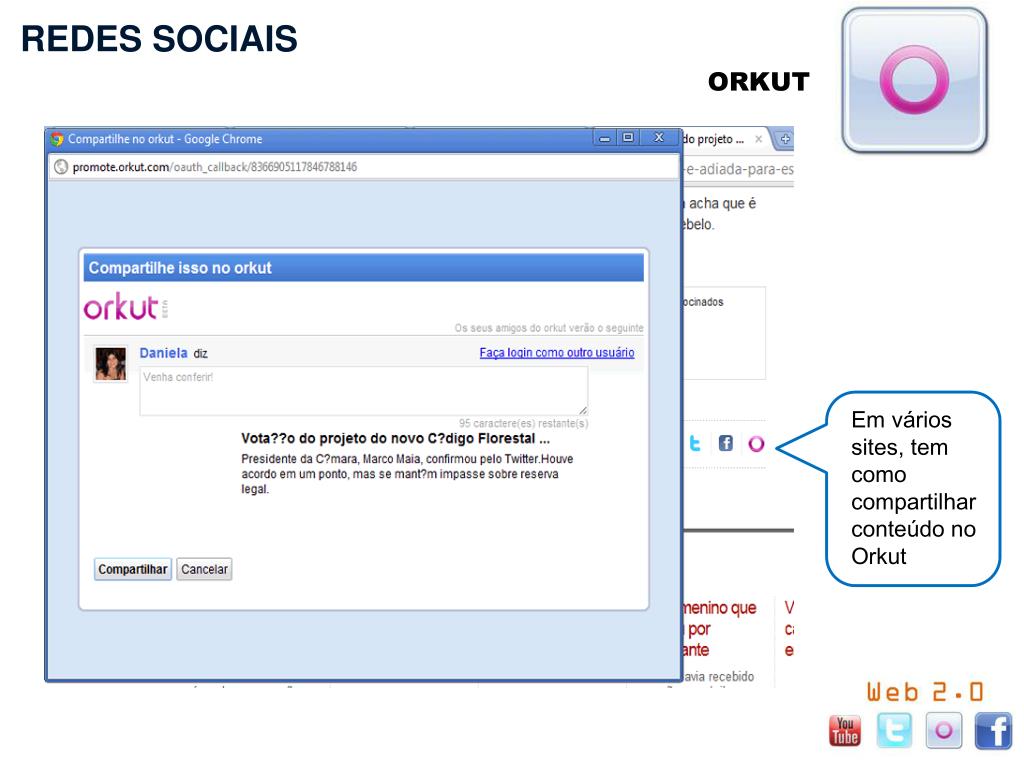Click the small Orkut icon in the slide footer
Viewport: 1024px width, 768px height.
click(x=944, y=730)
